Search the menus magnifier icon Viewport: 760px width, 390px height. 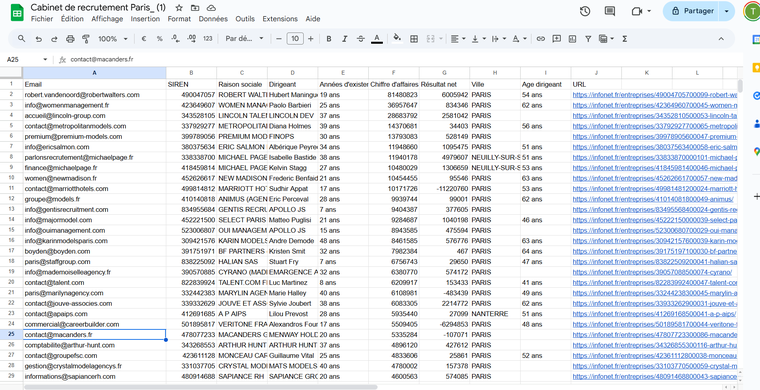pyautogui.click(x=21, y=39)
